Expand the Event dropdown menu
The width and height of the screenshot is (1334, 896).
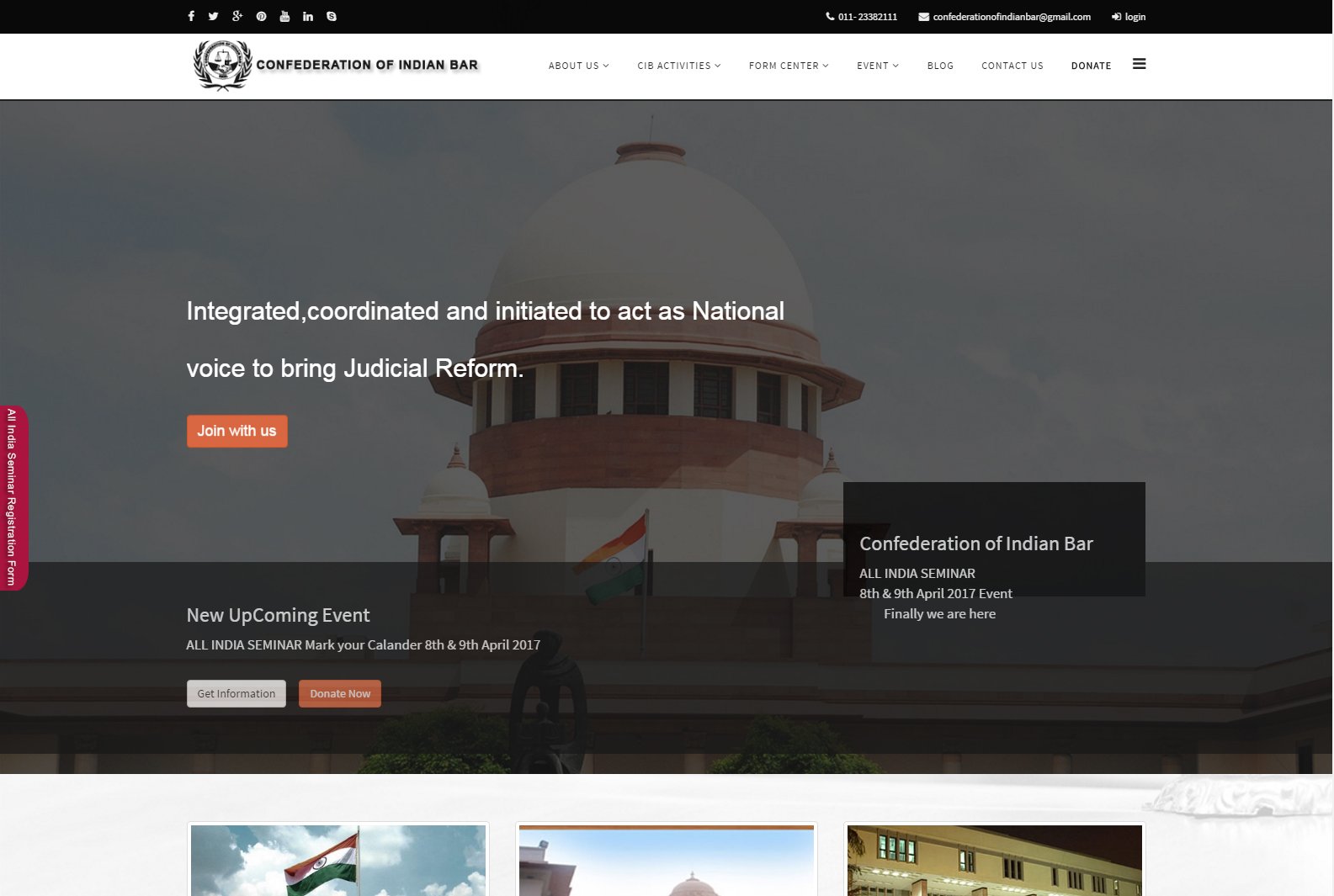877,66
